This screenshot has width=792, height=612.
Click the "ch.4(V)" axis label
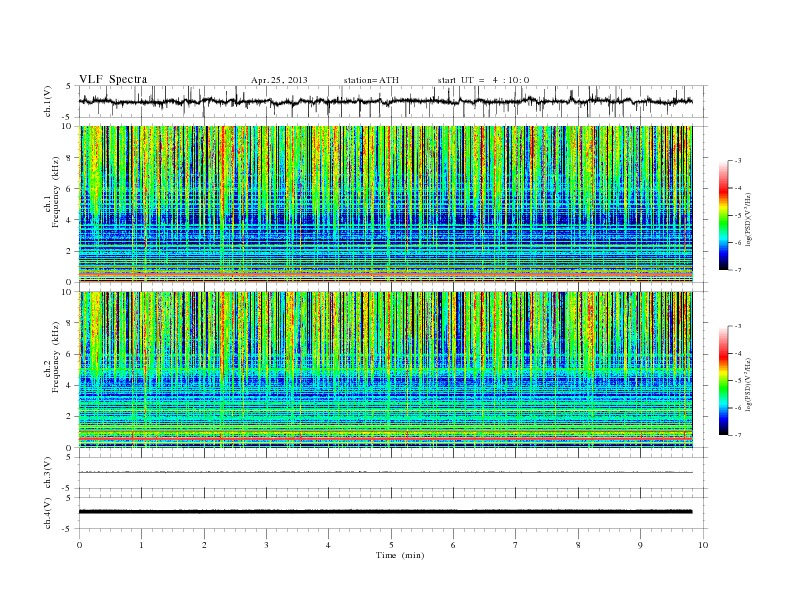tap(48, 513)
